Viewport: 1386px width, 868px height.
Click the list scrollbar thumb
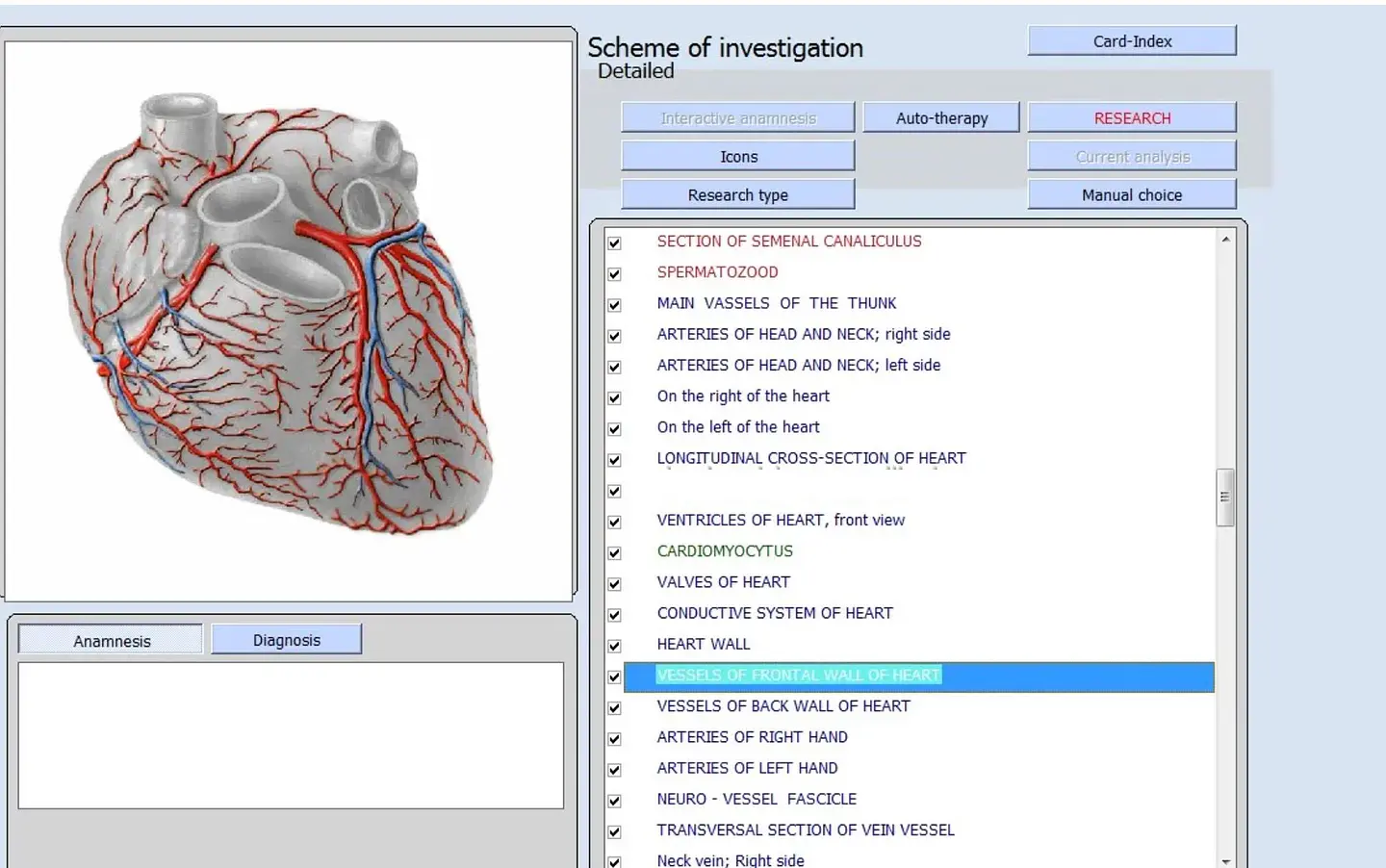[1225, 498]
